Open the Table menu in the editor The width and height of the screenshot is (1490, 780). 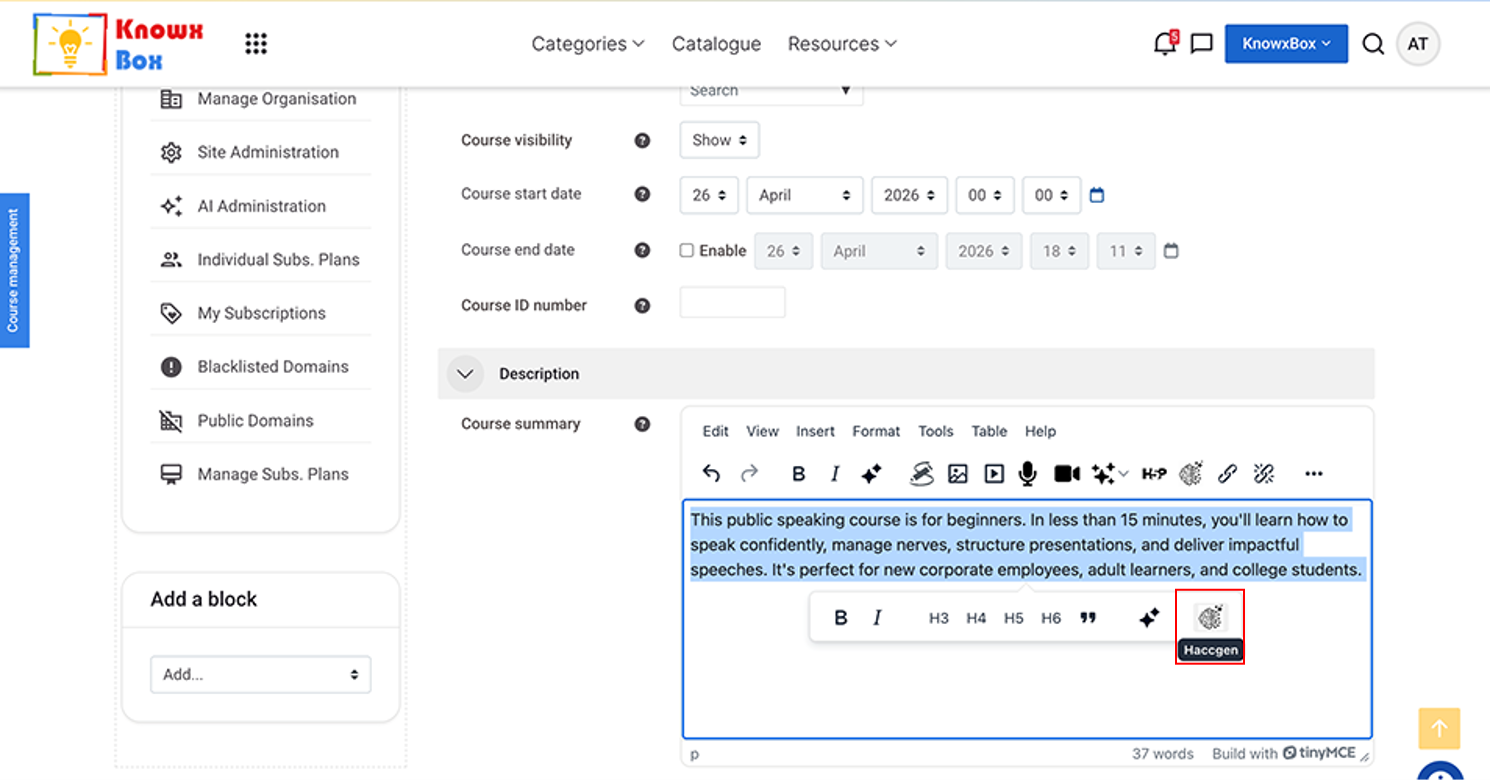(x=989, y=431)
